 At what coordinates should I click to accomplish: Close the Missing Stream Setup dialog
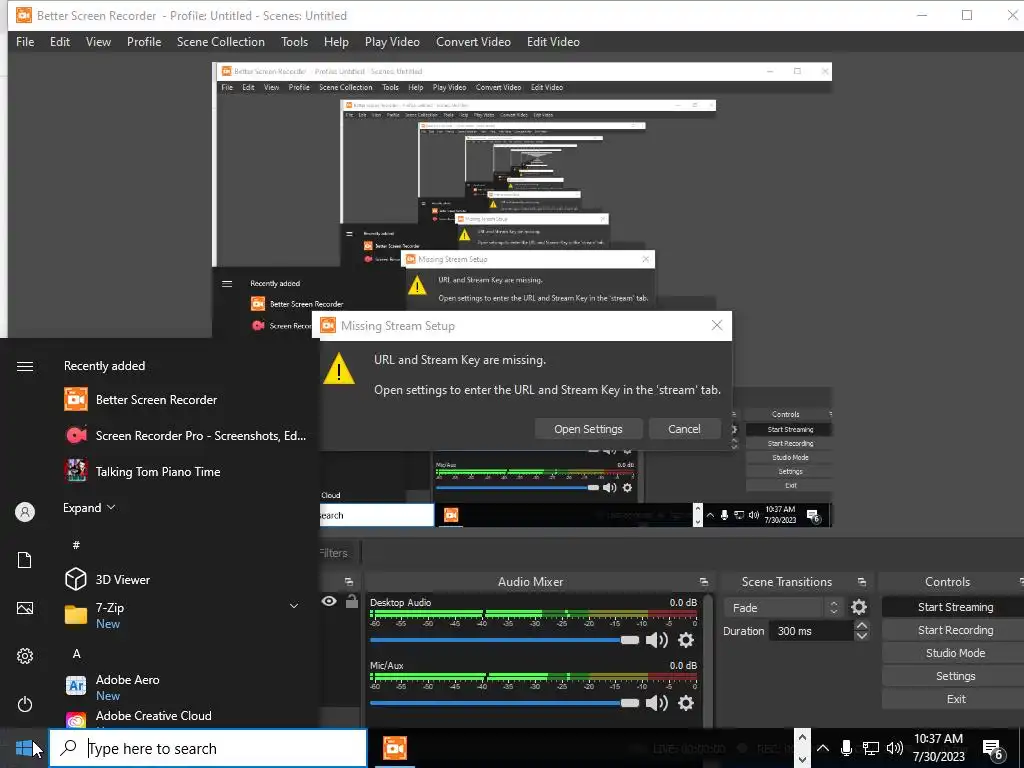(716, 325)
